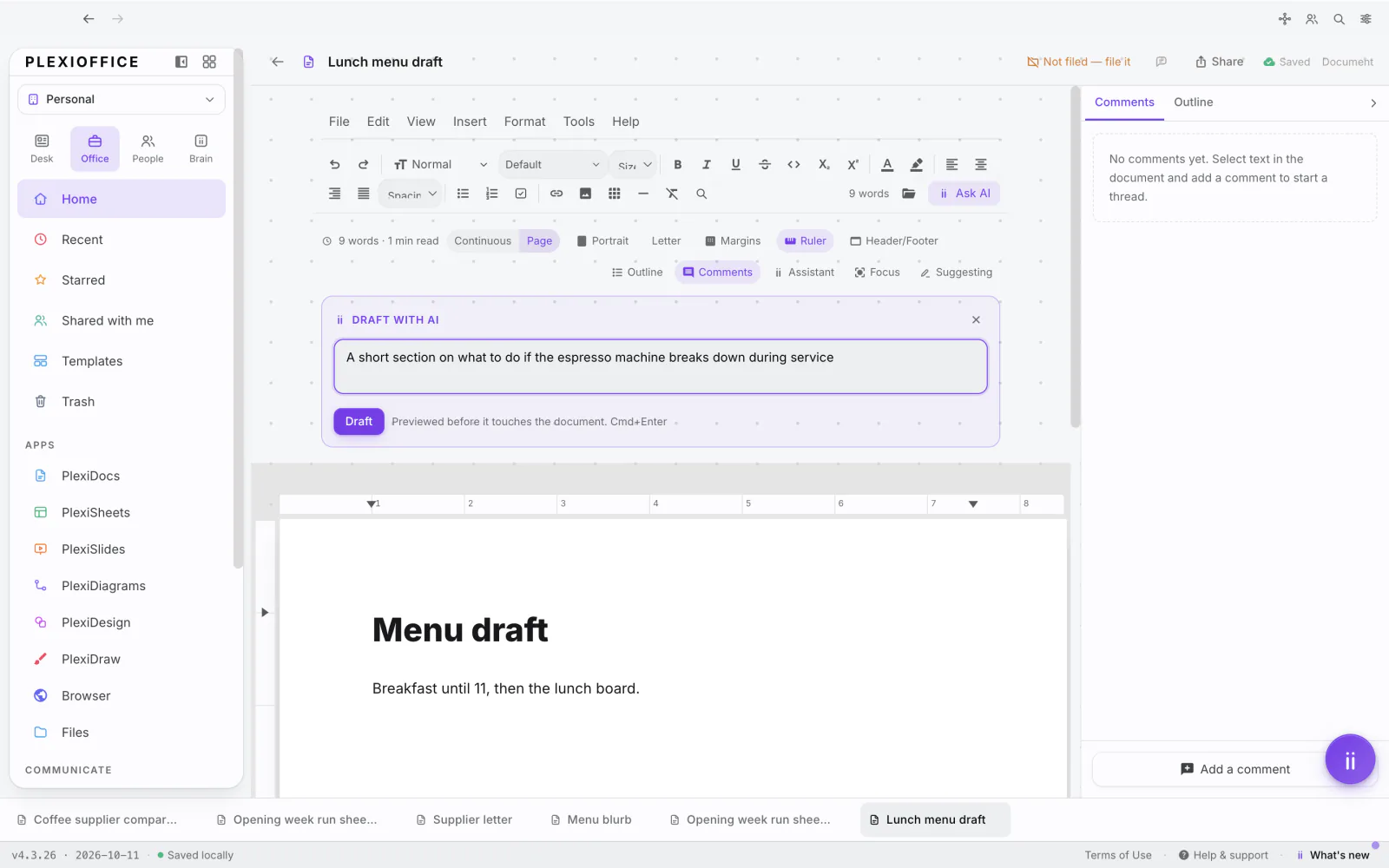1389x868 pixels.
Task: Clear text formatting
Action: click(672, 194)
